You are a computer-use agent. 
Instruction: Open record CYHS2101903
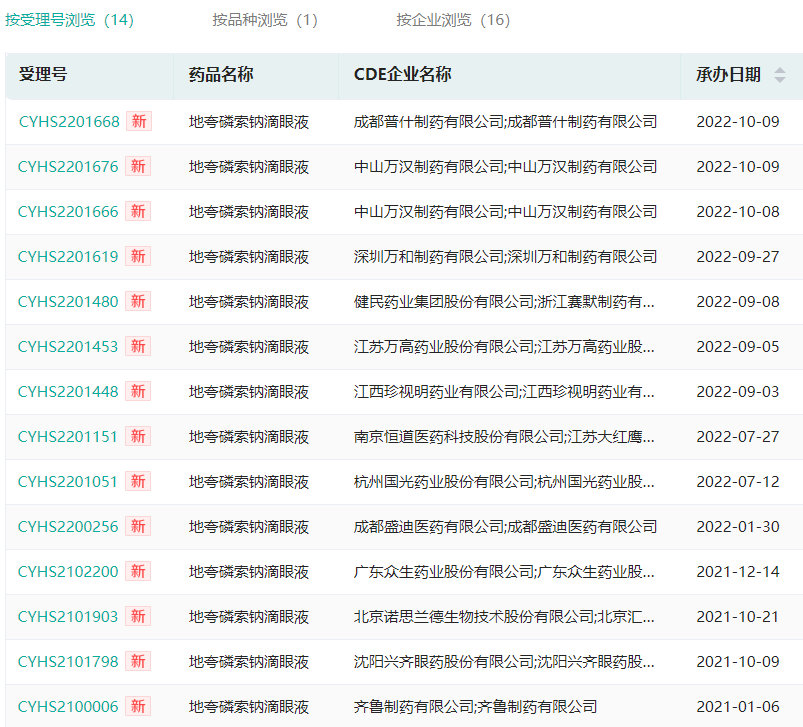68,617
